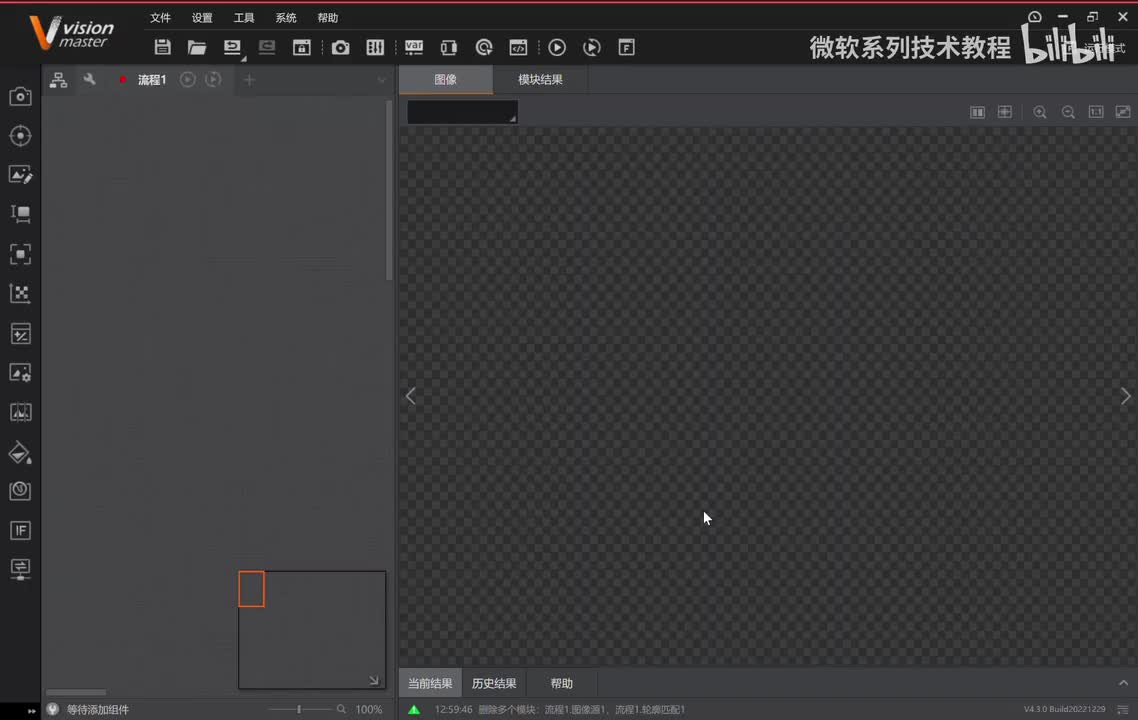Screen dimensions: 1138x720
Task: Select the 历史结果 tab
Action: click(494, 684)
